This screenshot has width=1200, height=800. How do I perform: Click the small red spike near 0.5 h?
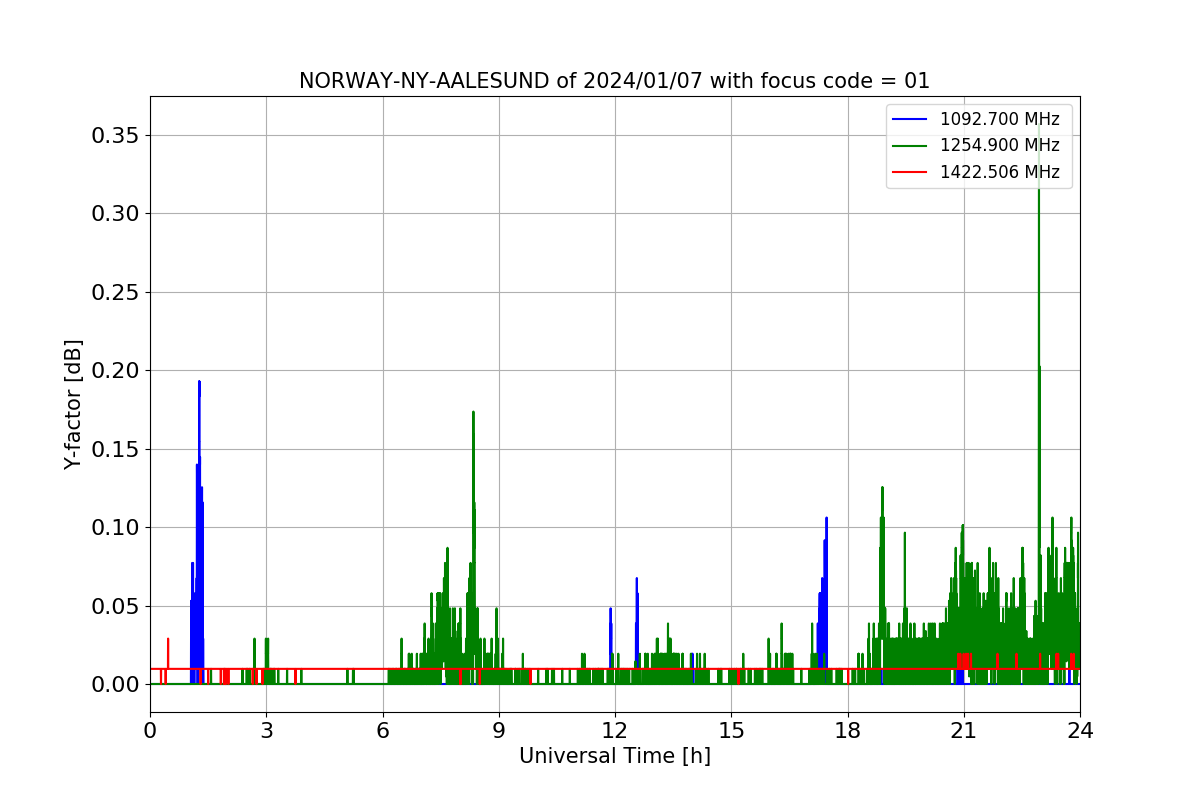(x=168, y=655)
